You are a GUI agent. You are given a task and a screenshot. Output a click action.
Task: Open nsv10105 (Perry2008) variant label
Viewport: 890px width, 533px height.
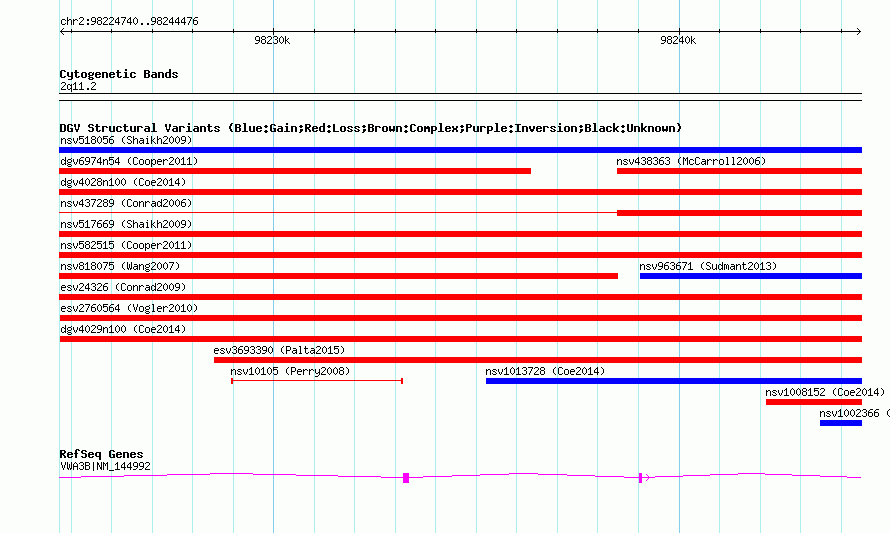(x=290, y=371)
